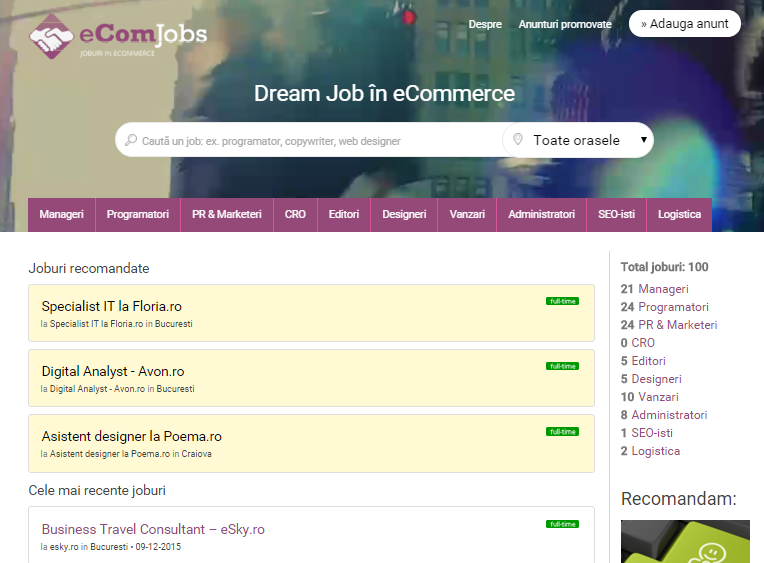Open Asistent designer la Poema.ro job
The height and width of the screenshot is (563, 764).
pyautogui.click(x=132, y=436)
